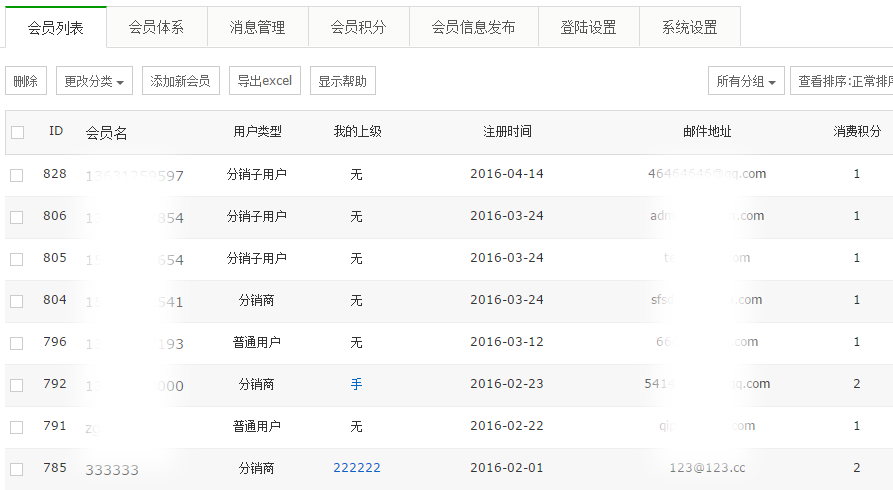Select checkbox for member ID 804
893x490 pixels.
[17, 301]
